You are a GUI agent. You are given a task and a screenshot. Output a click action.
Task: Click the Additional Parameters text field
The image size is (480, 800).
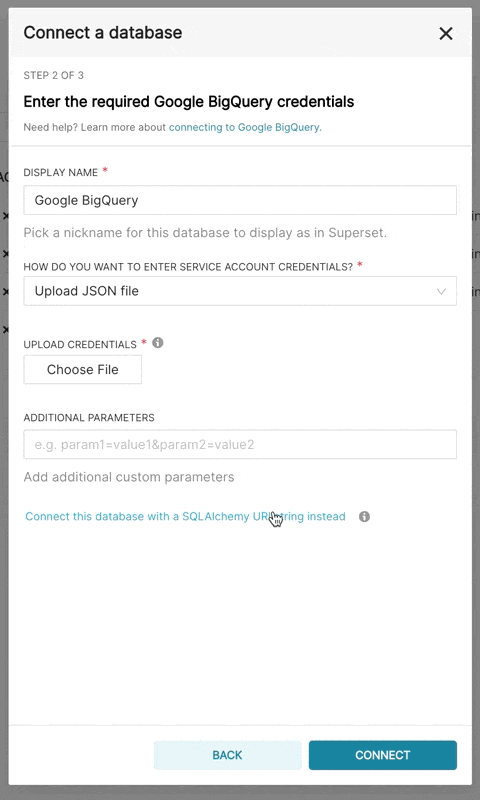click(240, 444)
